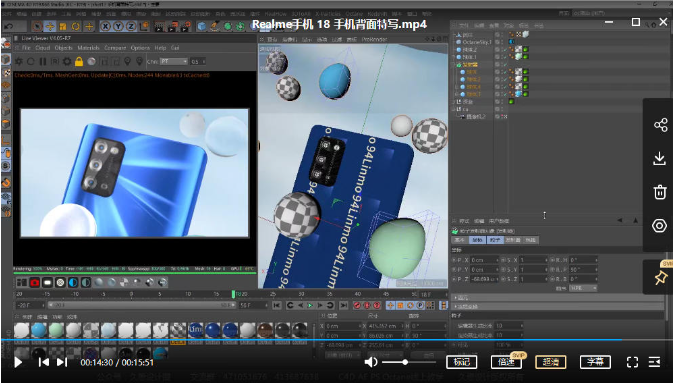This screenshot has height=383, width=673.
Task: Click the 标记 mark button
Action: pyautogui.click(x=461, y=362)
